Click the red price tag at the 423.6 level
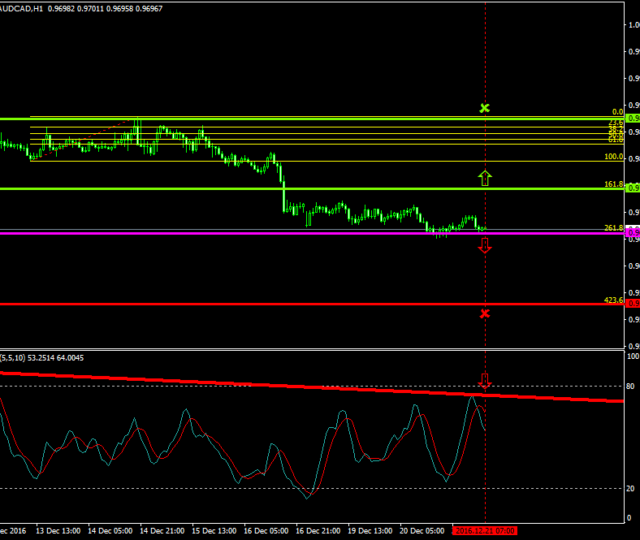640x540 pixels. (x=632, y=303)
